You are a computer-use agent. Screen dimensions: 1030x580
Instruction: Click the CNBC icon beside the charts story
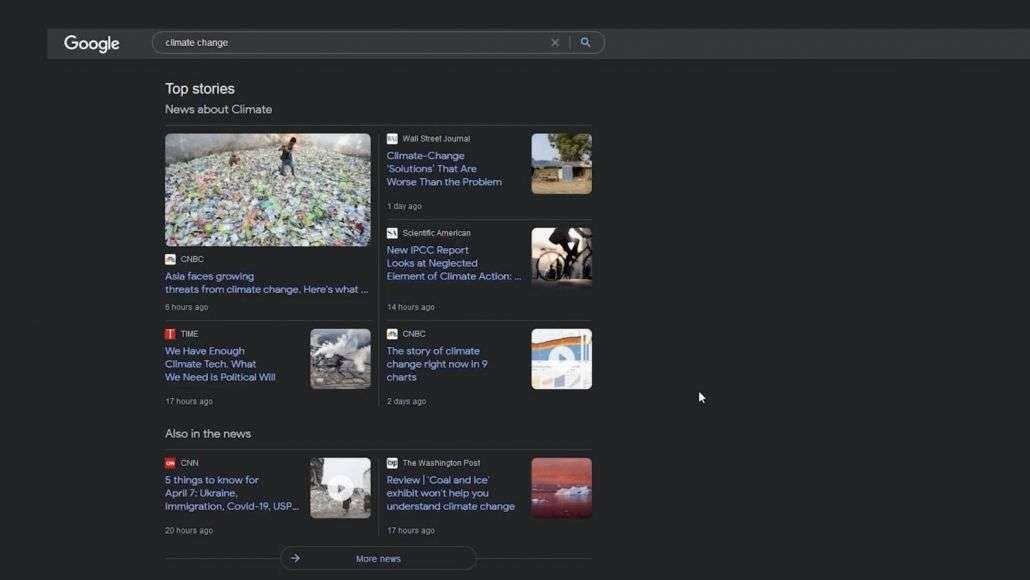click(x=392, y=334)
